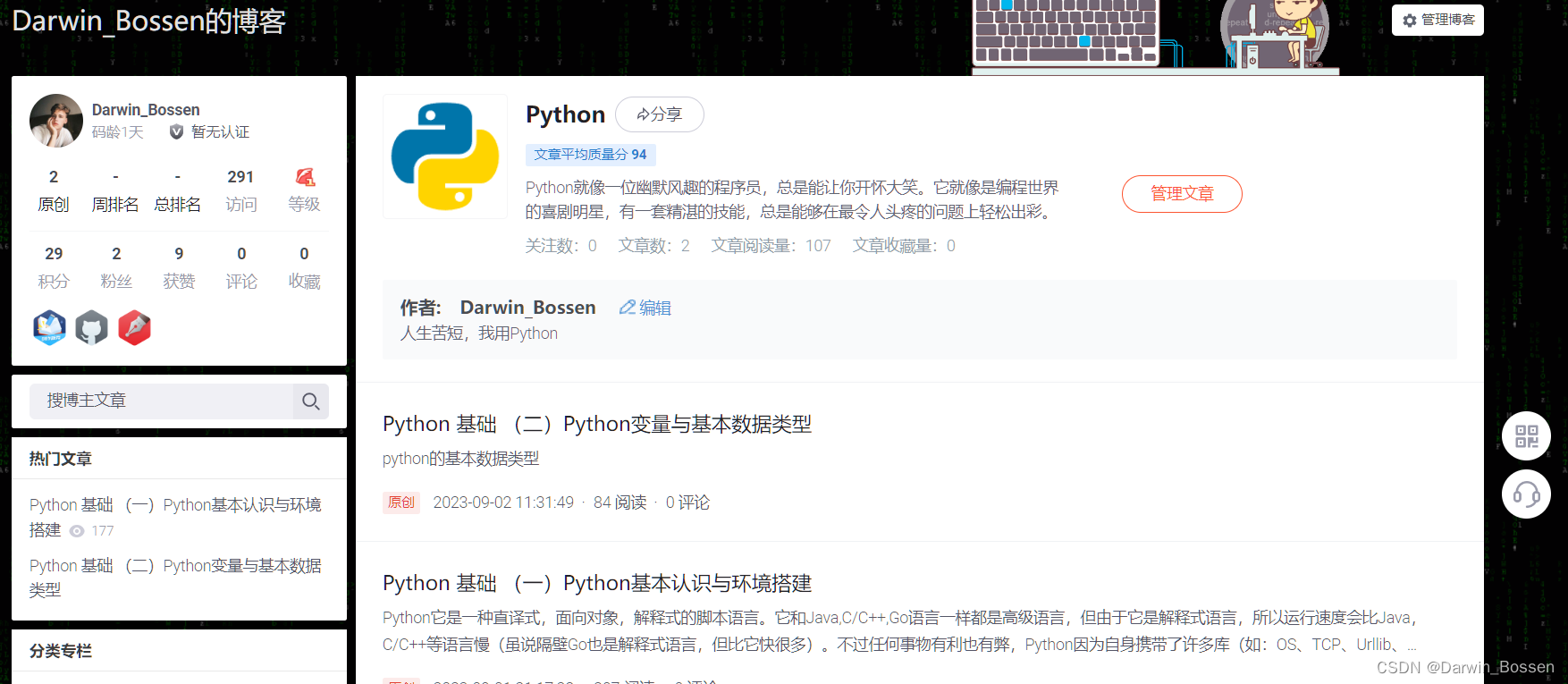Open article Python 基础 (一) in main list
This screenshot has height=684, width=1568.
click(596, 583)
